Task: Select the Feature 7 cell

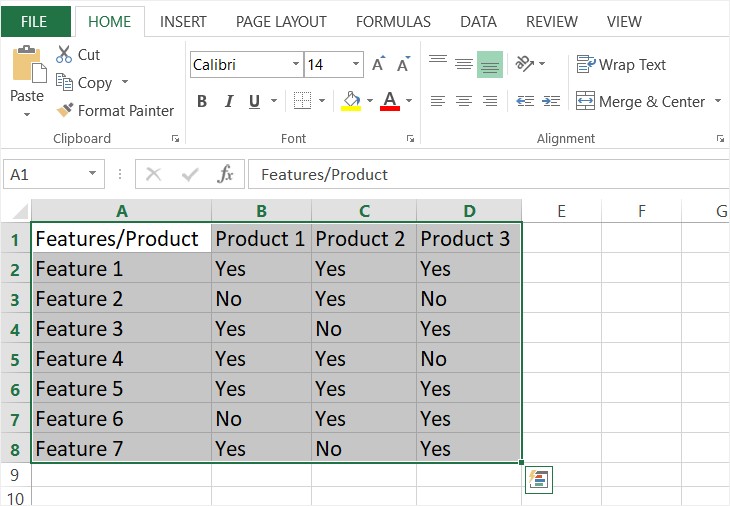Action: tap(121, 448)
